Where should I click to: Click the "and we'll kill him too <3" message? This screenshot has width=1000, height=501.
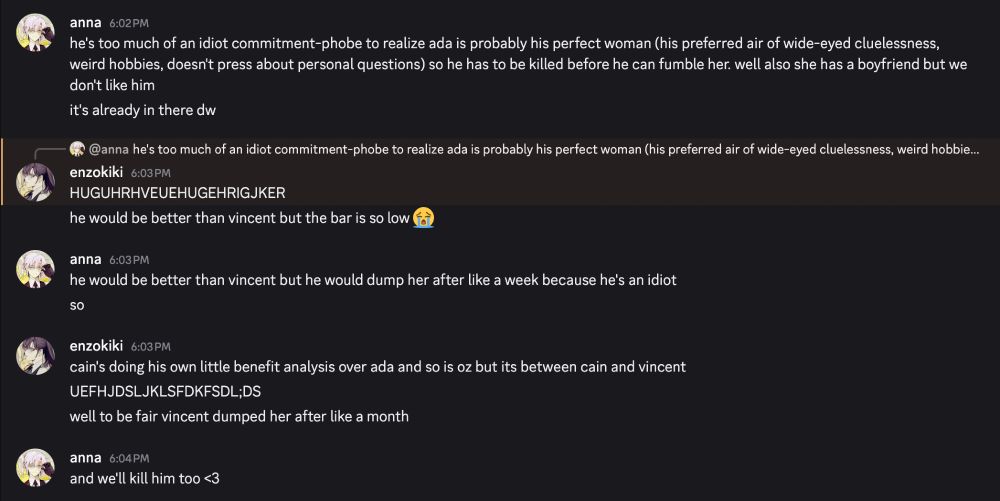tap(144, 479)
